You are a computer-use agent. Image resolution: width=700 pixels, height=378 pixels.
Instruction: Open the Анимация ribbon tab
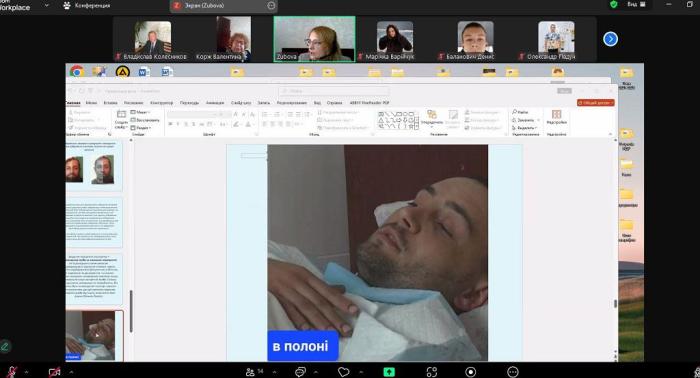pos(215,103)
